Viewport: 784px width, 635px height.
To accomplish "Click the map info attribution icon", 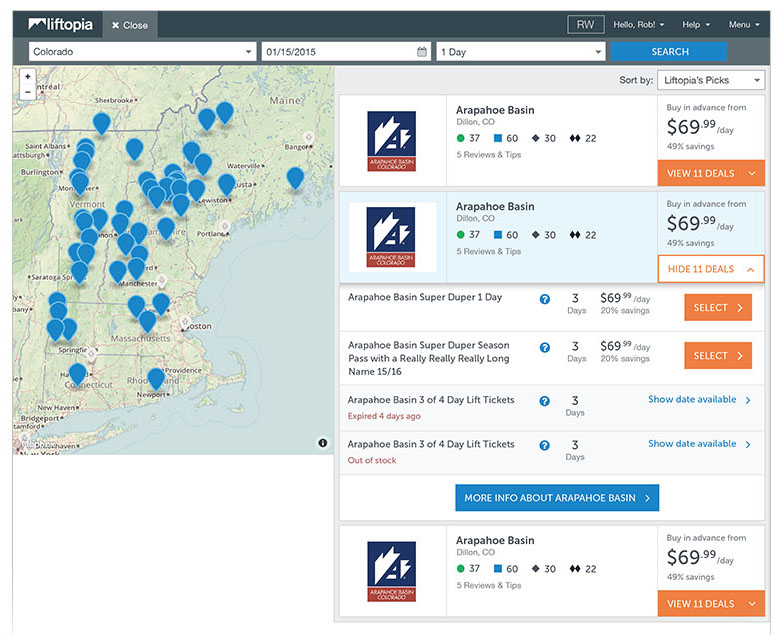I will coord(322,443).
